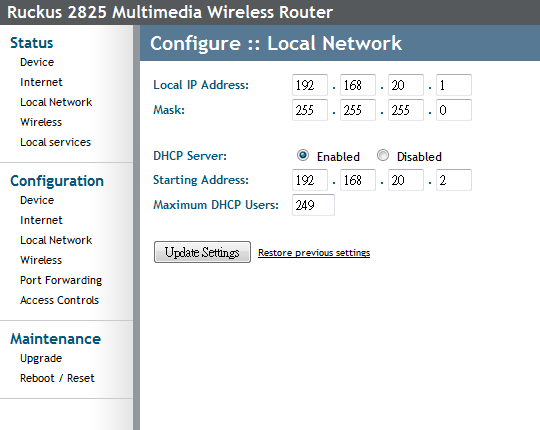Focus the third octet of the Mask
Screen dimensions: 540x430
point(406,110)
